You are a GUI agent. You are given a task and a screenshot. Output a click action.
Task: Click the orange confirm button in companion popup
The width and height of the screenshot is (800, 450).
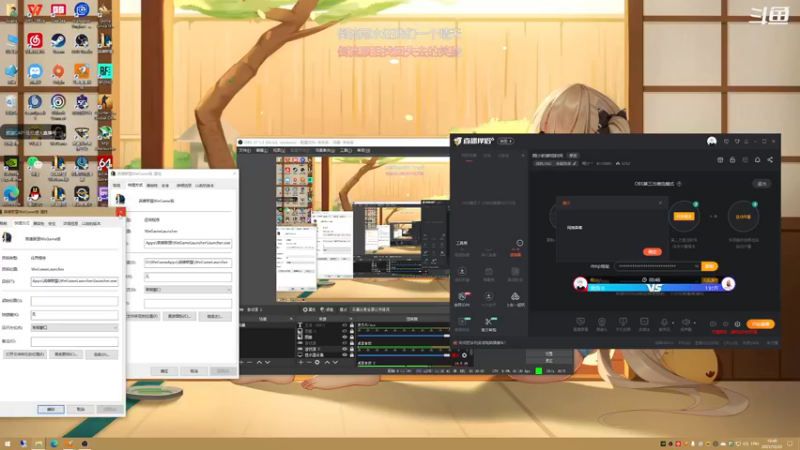[652, 252]
